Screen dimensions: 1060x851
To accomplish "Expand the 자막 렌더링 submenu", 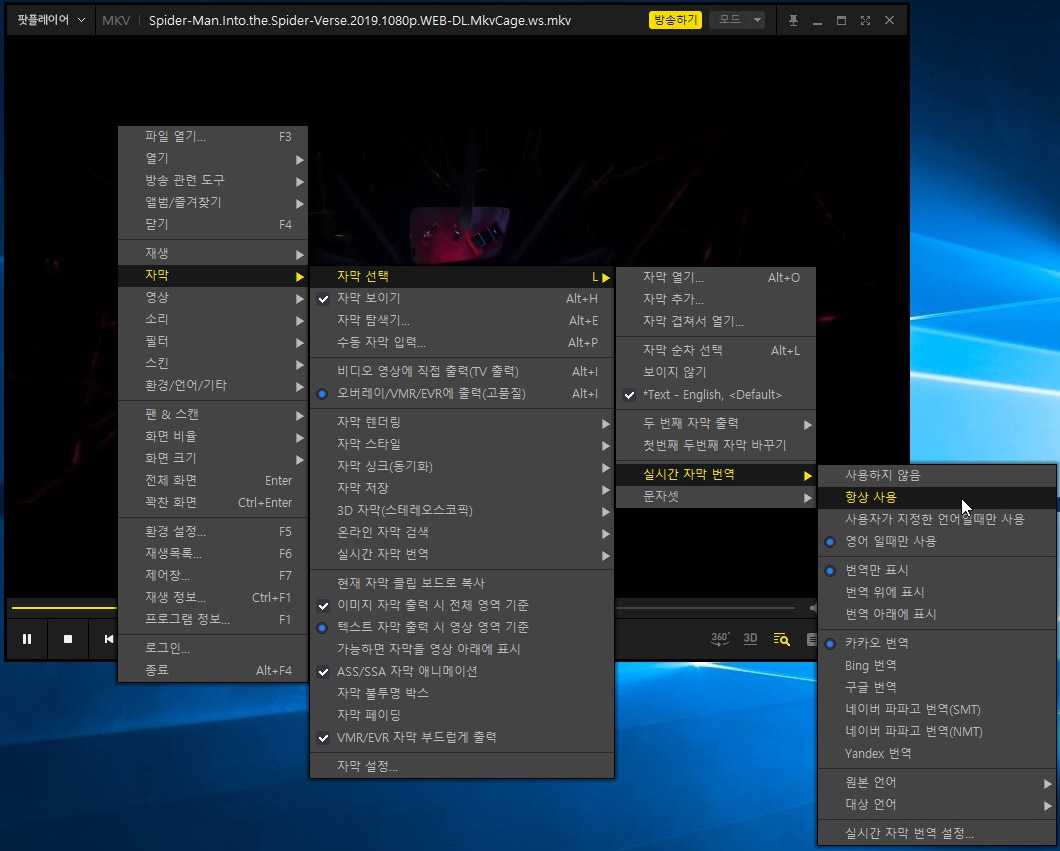I will pyautogui.click(x=462, y=422).
